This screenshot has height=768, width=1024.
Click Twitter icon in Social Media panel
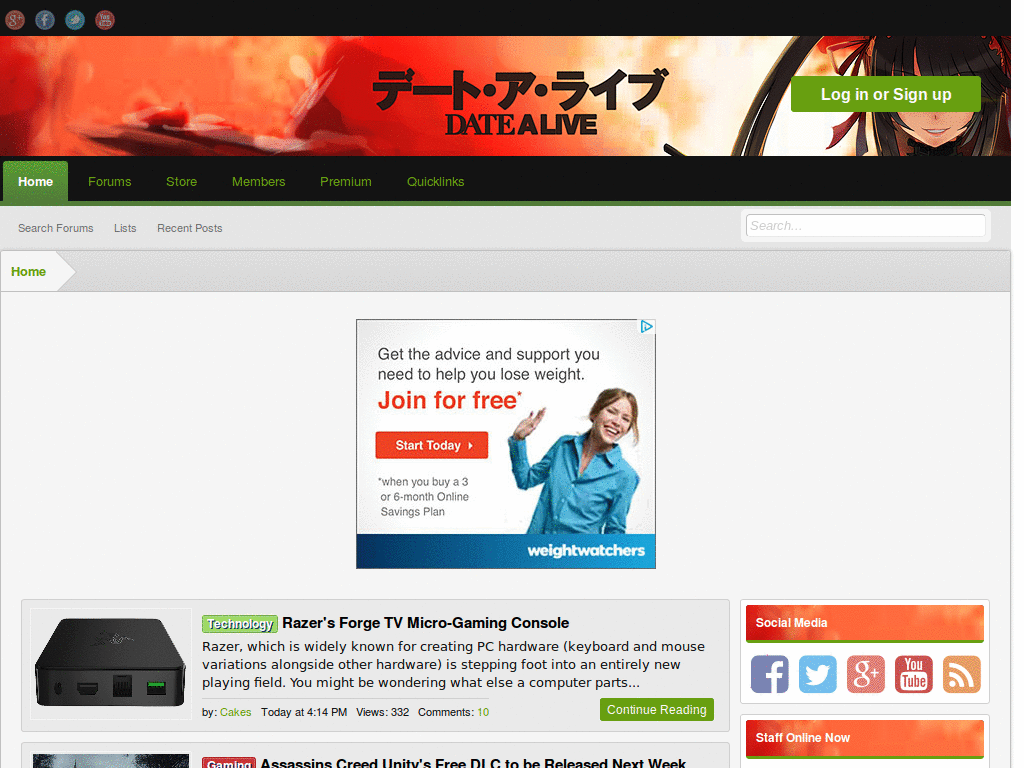pyautogui.click(x=818, y=674)
